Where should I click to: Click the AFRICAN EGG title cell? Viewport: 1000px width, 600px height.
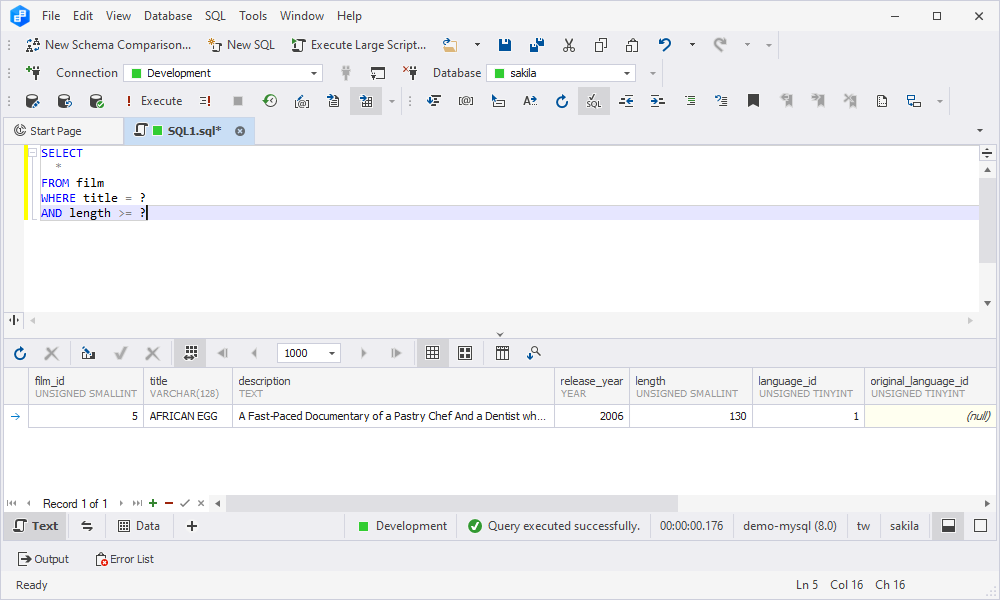[188, 416]
